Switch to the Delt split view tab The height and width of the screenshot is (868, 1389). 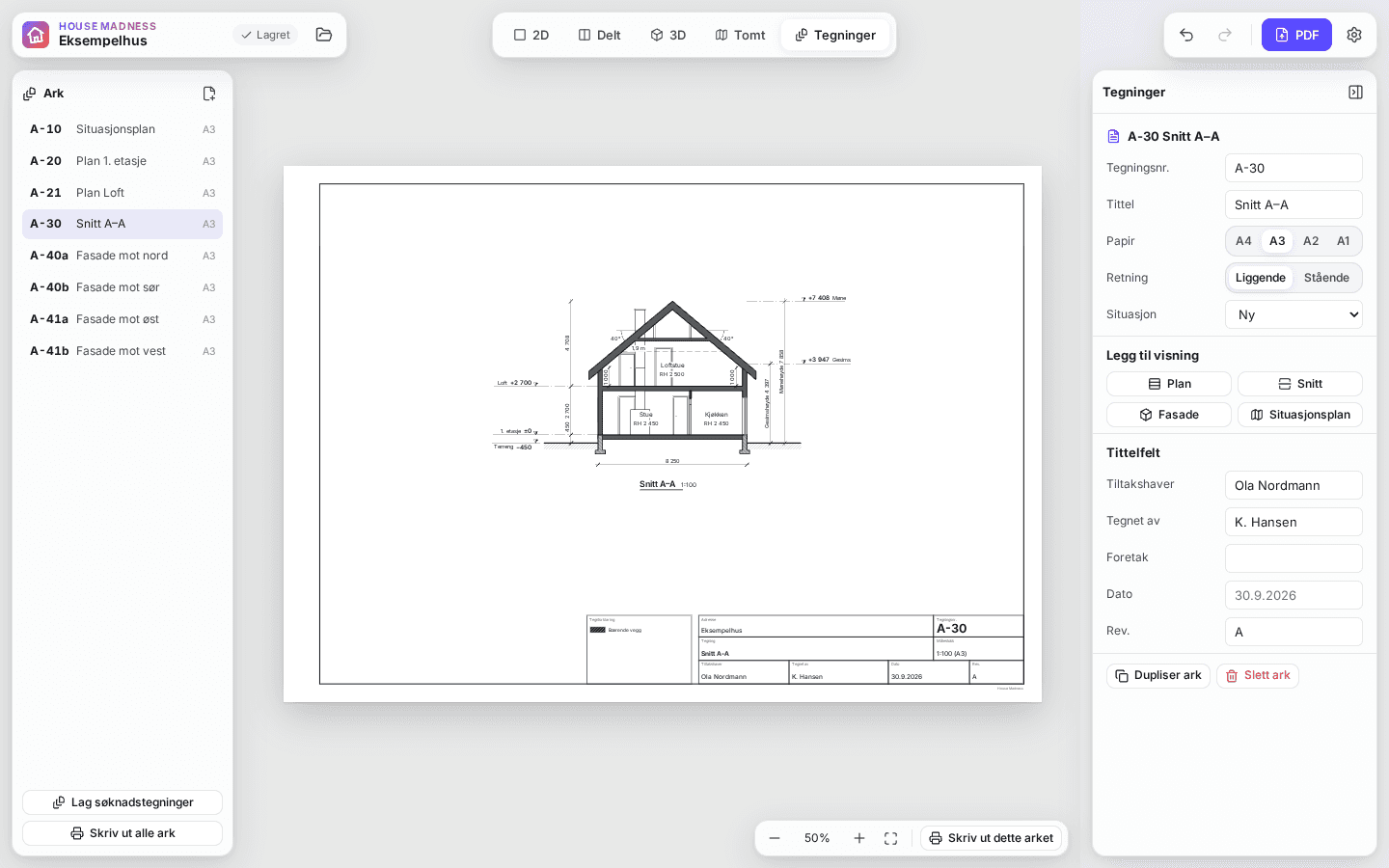pos(599,35)
